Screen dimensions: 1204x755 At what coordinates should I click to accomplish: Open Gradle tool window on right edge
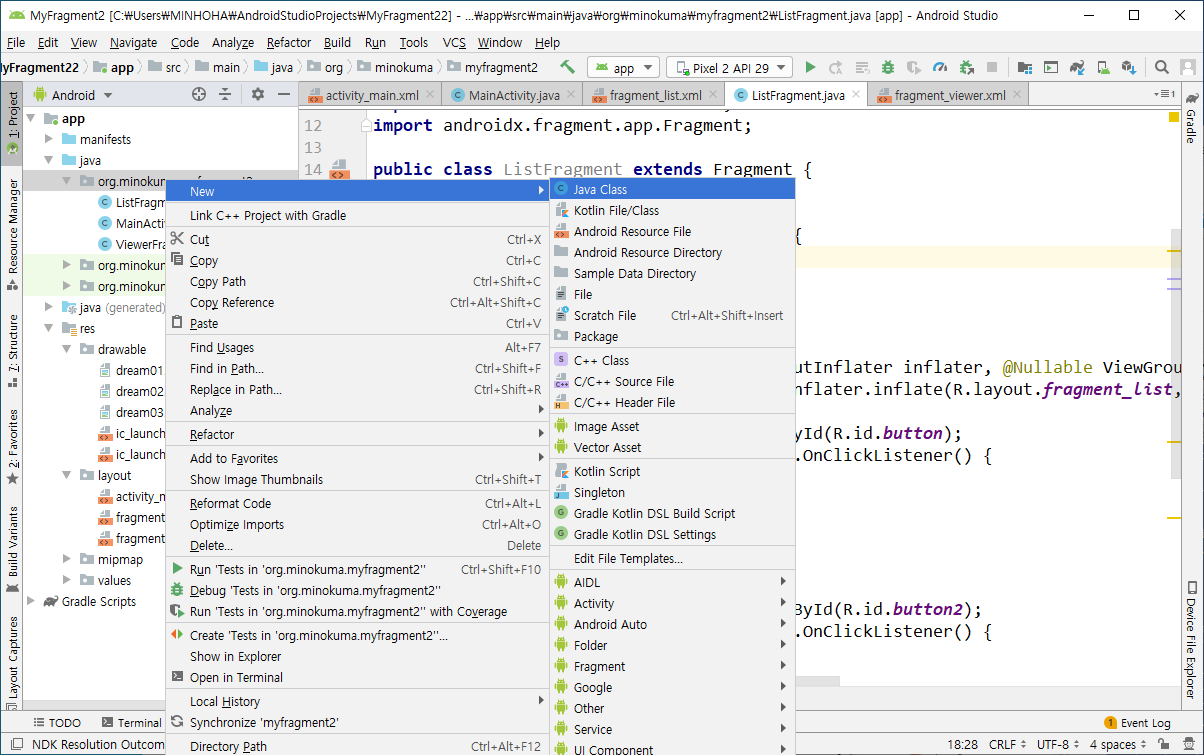pyautogui.click(x=1191, y=118)
